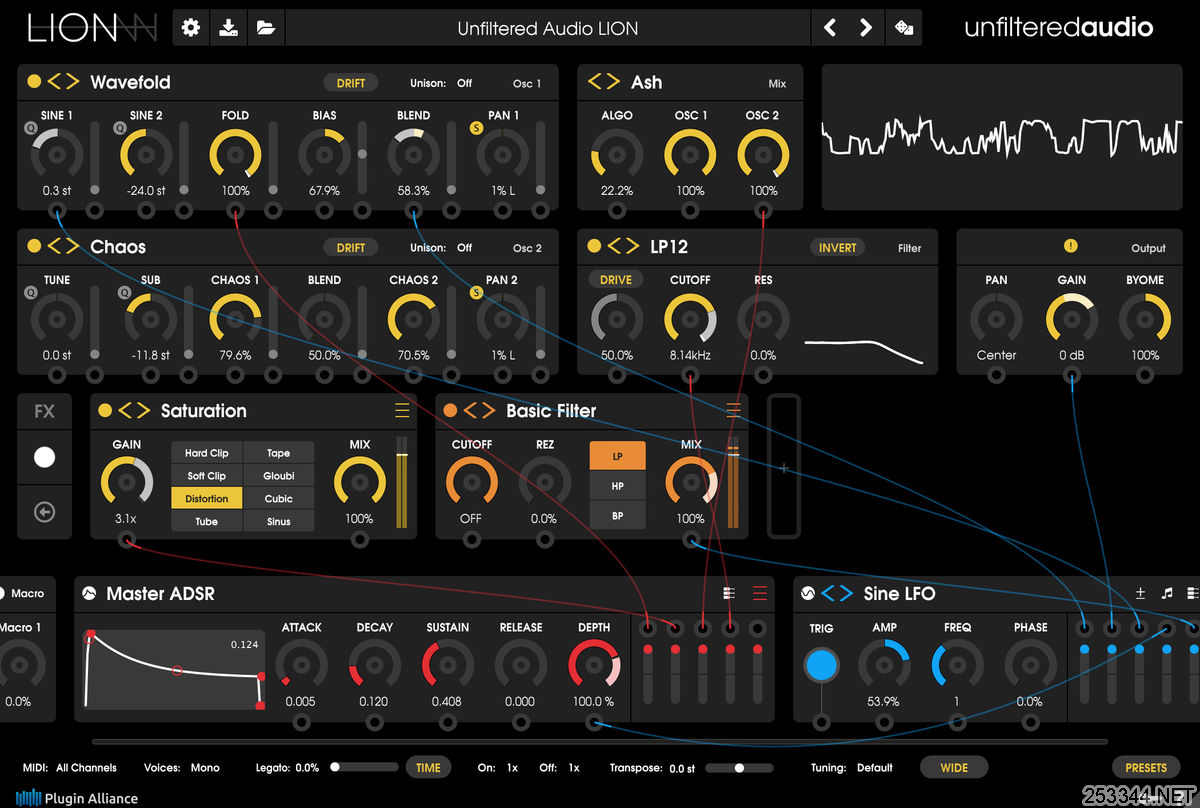Click the ADSR envelope graph display
Viewport: 1200px width, 808px height.
click(x=173, y=670)
